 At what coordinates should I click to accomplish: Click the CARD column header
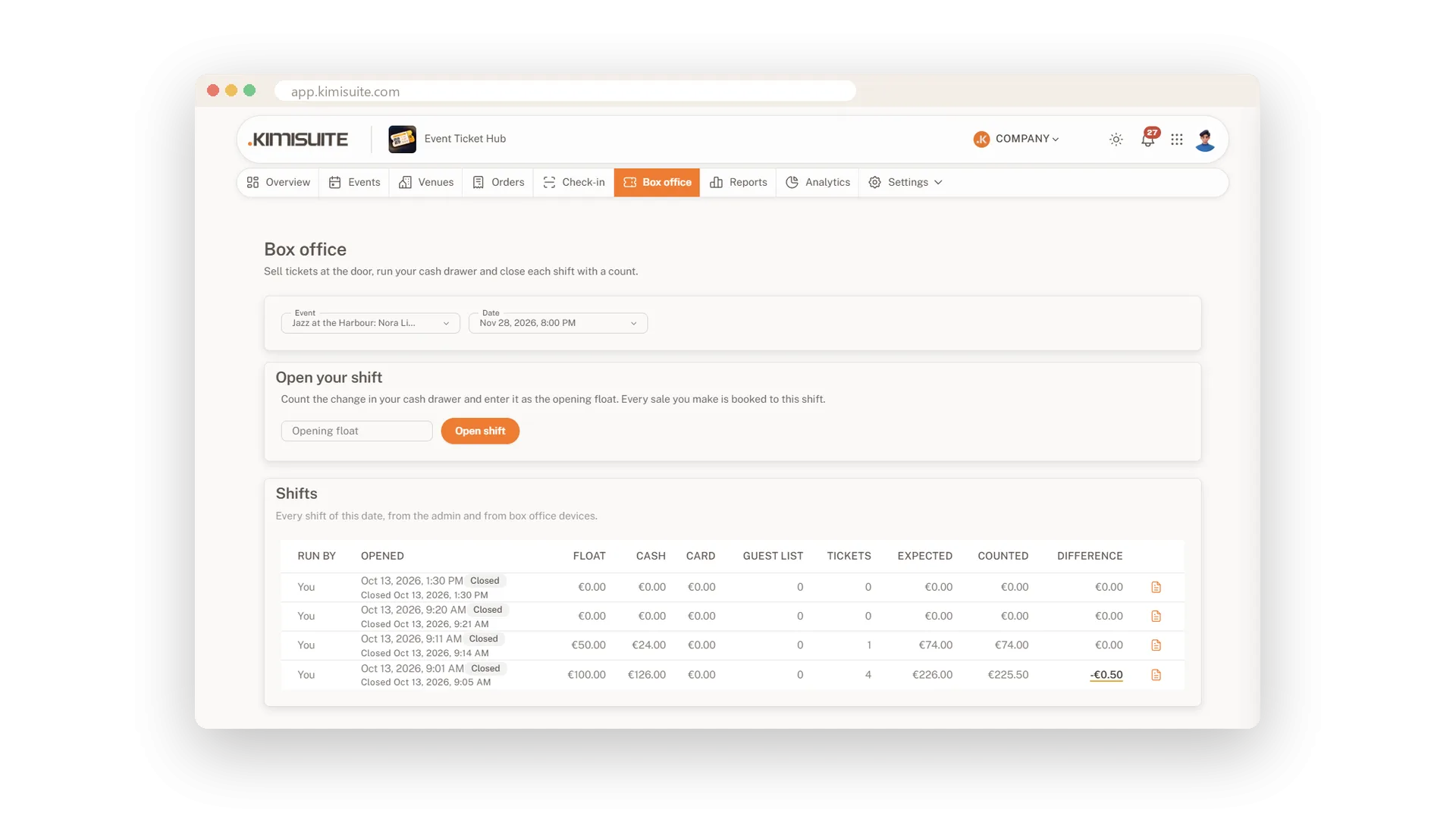click(x=701, y=556)
